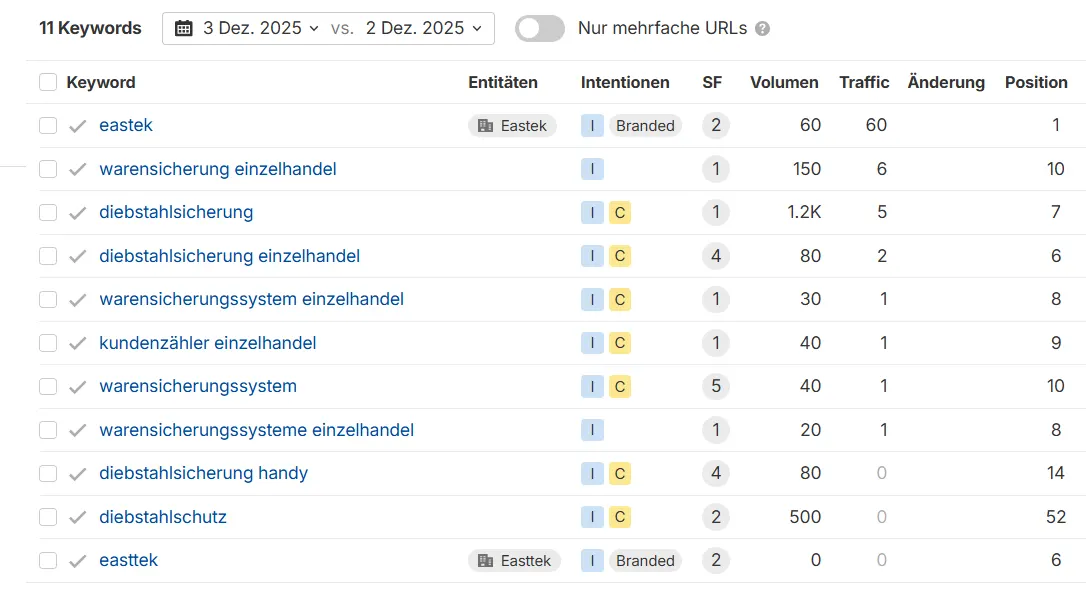Click the Eastek entity badge for keyword 'eastek'
This screenshot has height=607, width=1086.
click(x=512, y=125)
